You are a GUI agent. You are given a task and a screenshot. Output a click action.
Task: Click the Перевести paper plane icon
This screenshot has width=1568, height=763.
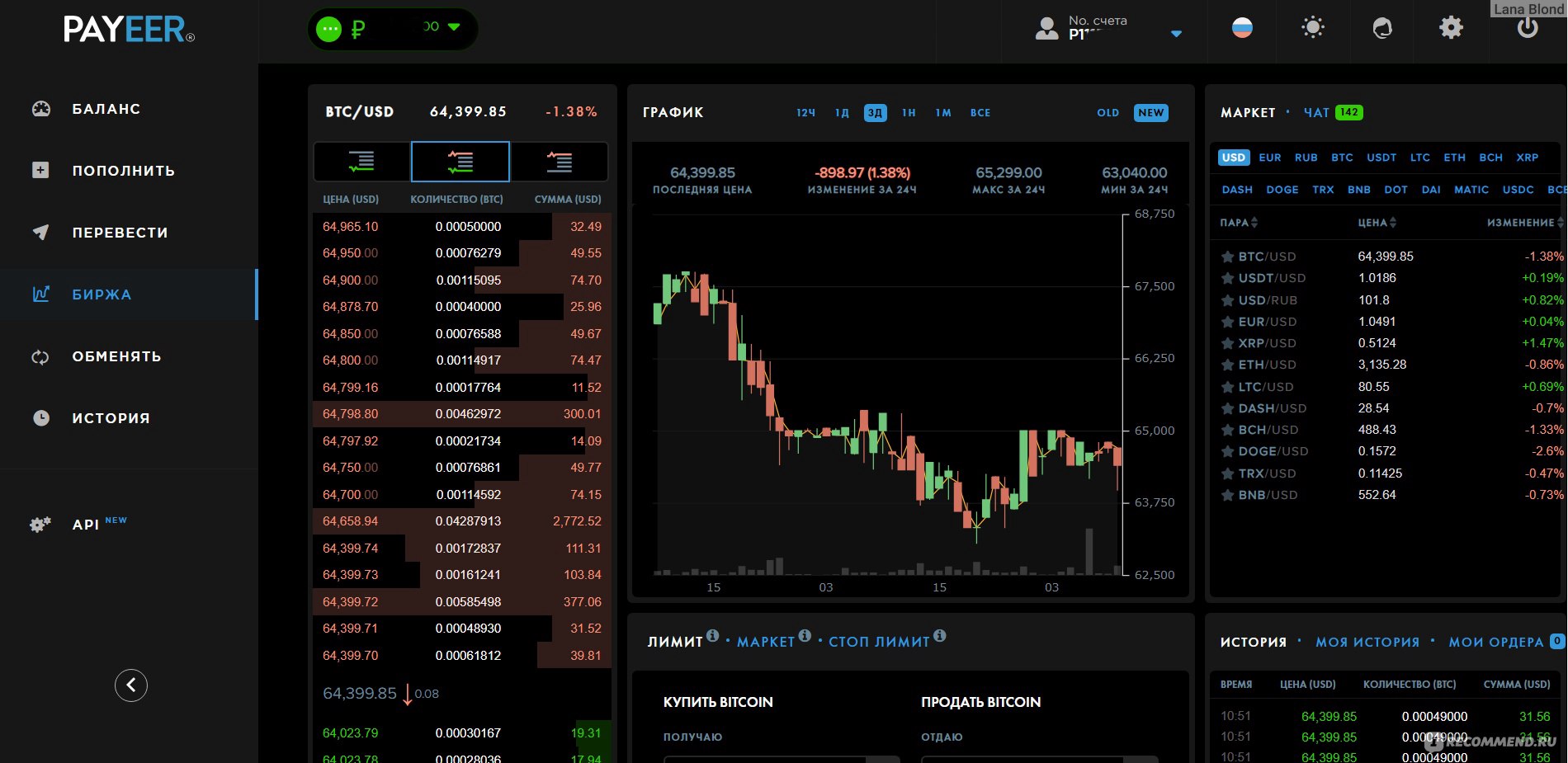click(40, 232)
